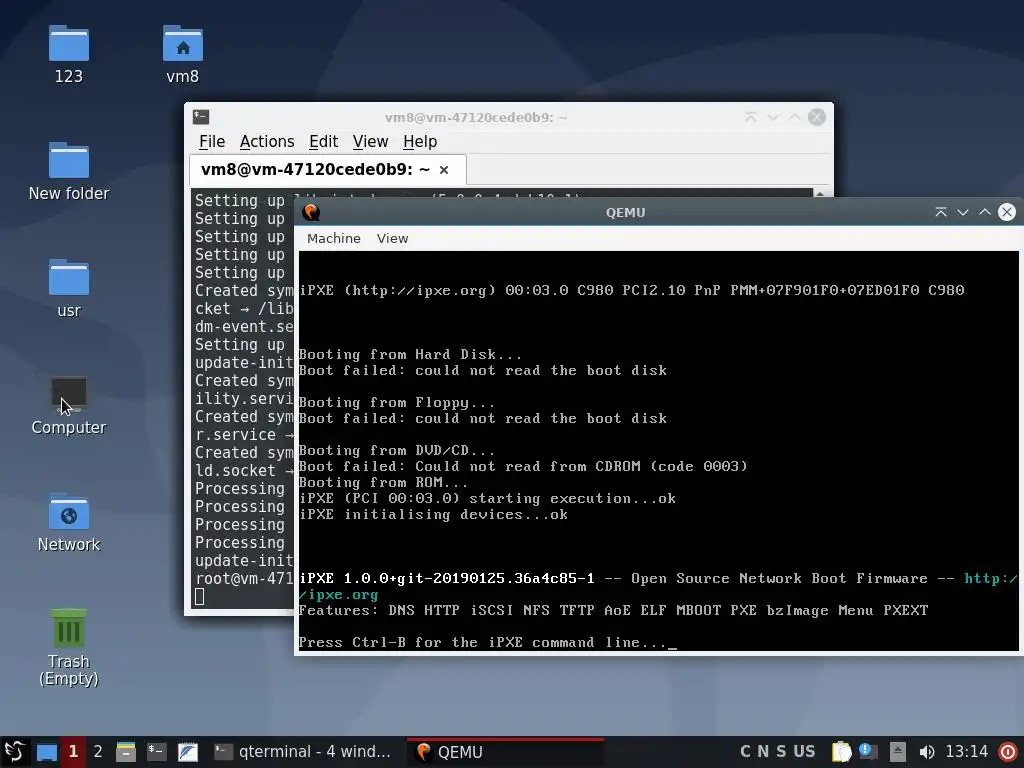Screen dimensions: 1024x768
Task: Click the root@vm-471 prompt in qterminal
Action: pyautogui.click(x=244, y=579)
